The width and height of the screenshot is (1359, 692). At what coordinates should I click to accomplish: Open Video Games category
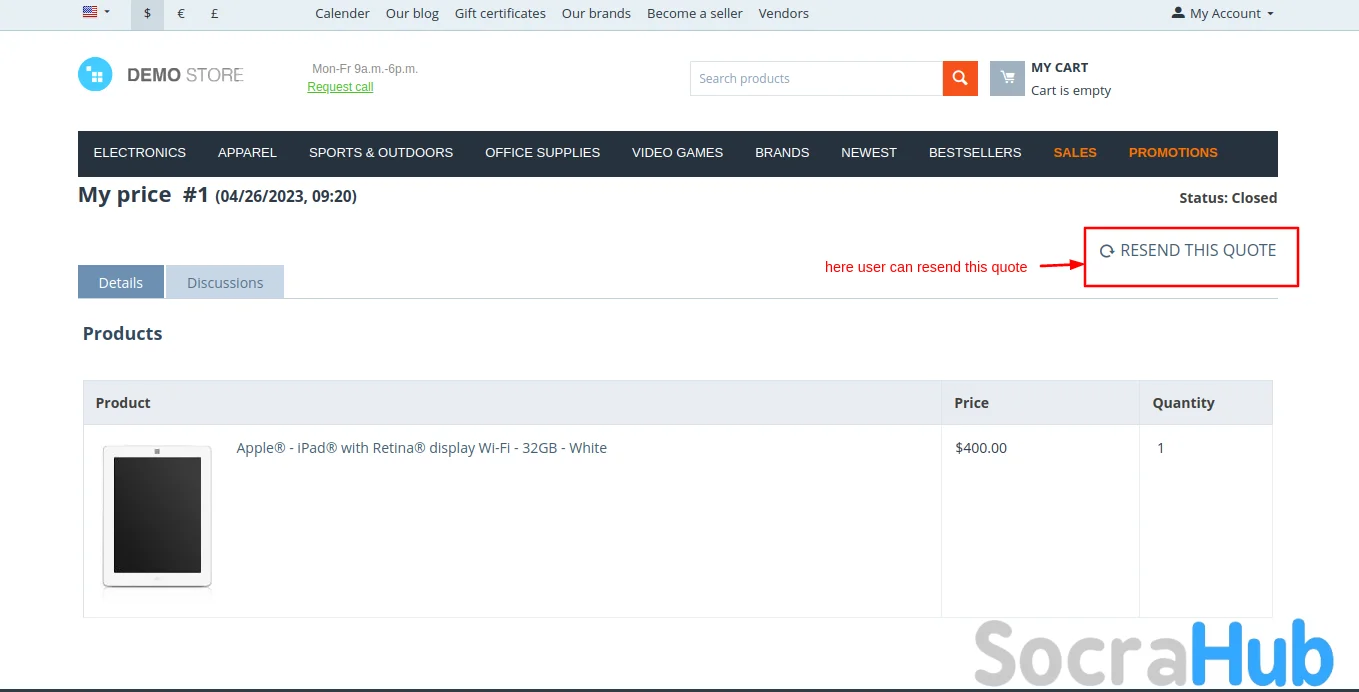pos(677,153)
